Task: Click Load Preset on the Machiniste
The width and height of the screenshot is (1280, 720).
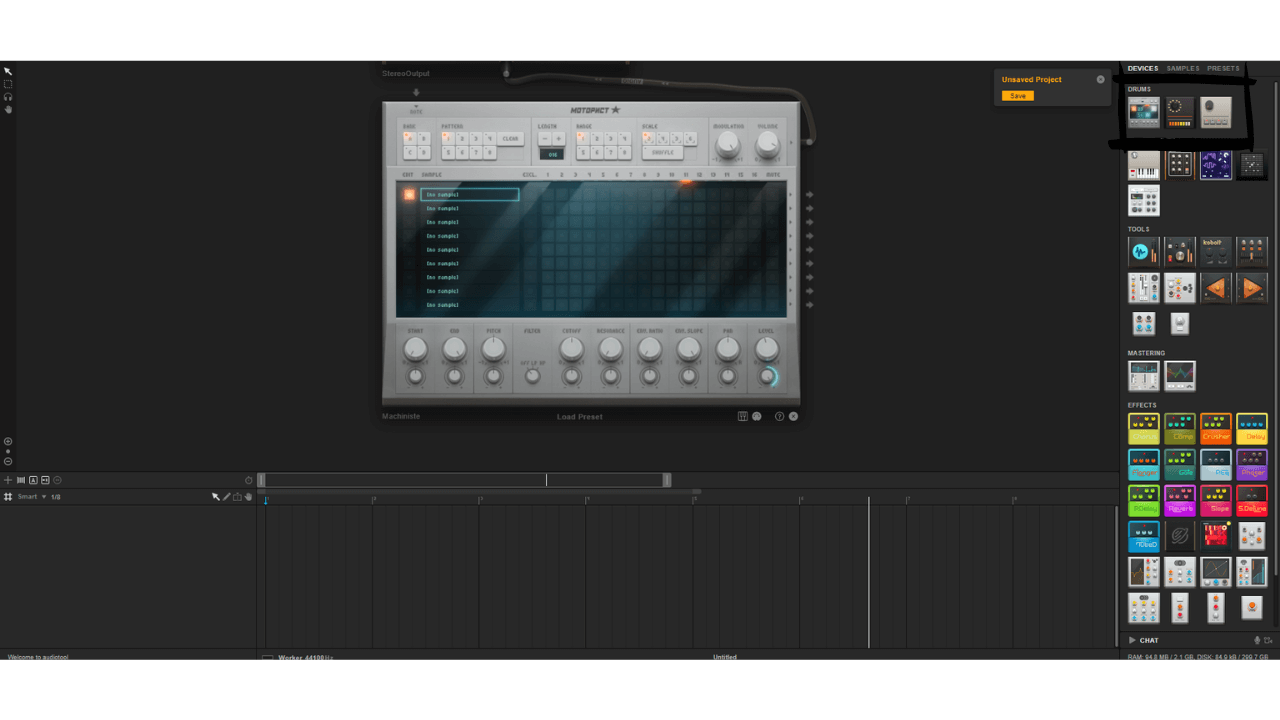Action: 578,416
